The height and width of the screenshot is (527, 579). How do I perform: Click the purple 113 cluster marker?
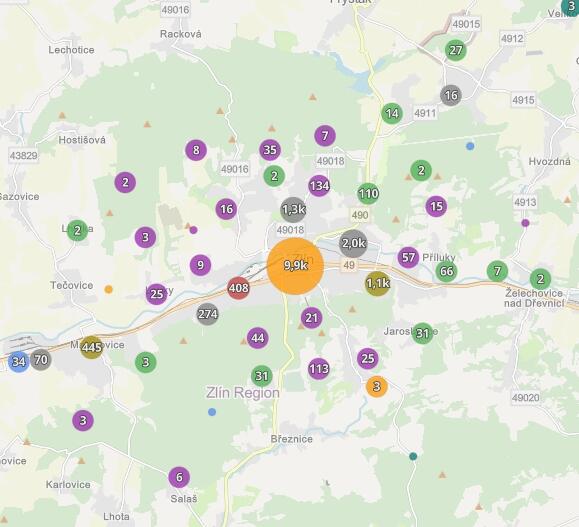(x=319, y=369)
